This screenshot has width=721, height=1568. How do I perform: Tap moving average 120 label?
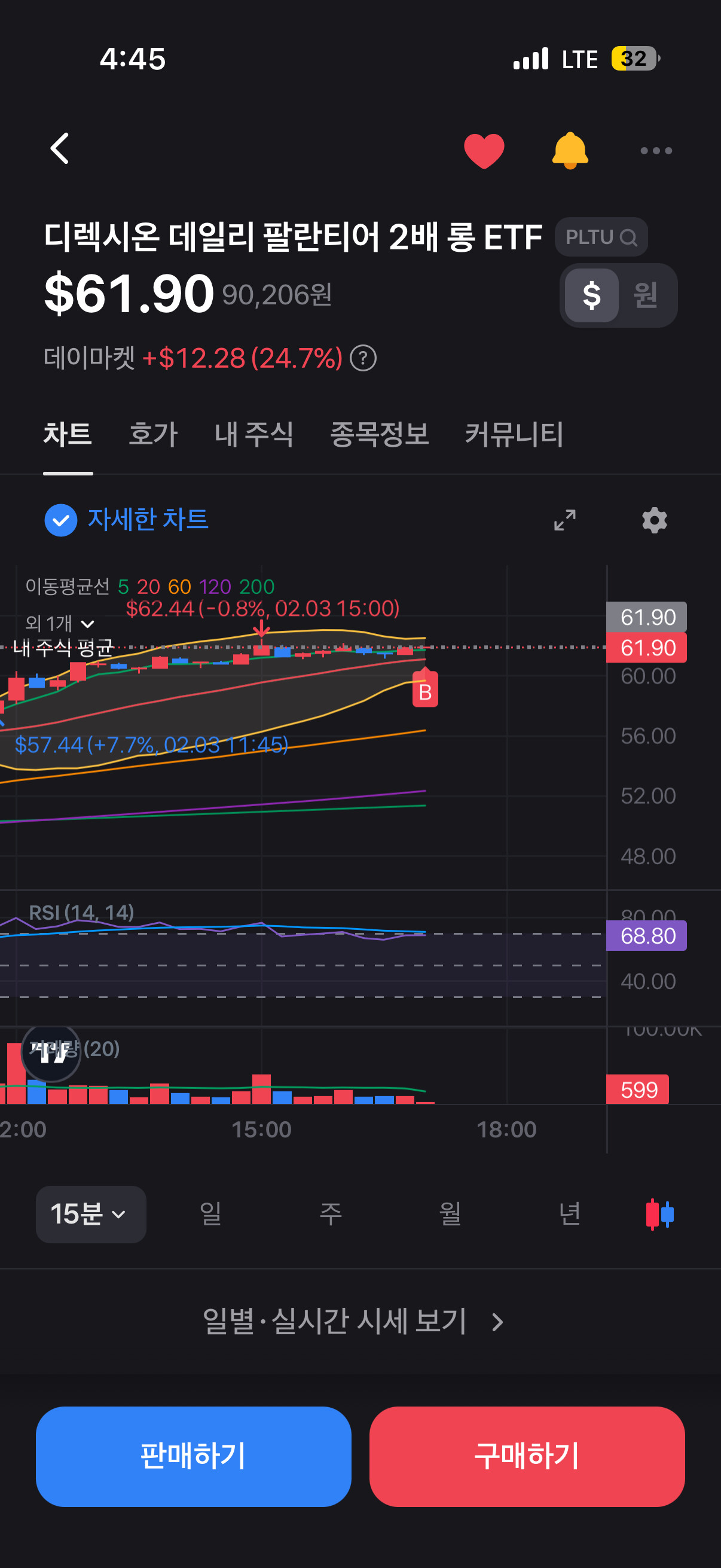(215, 587)
